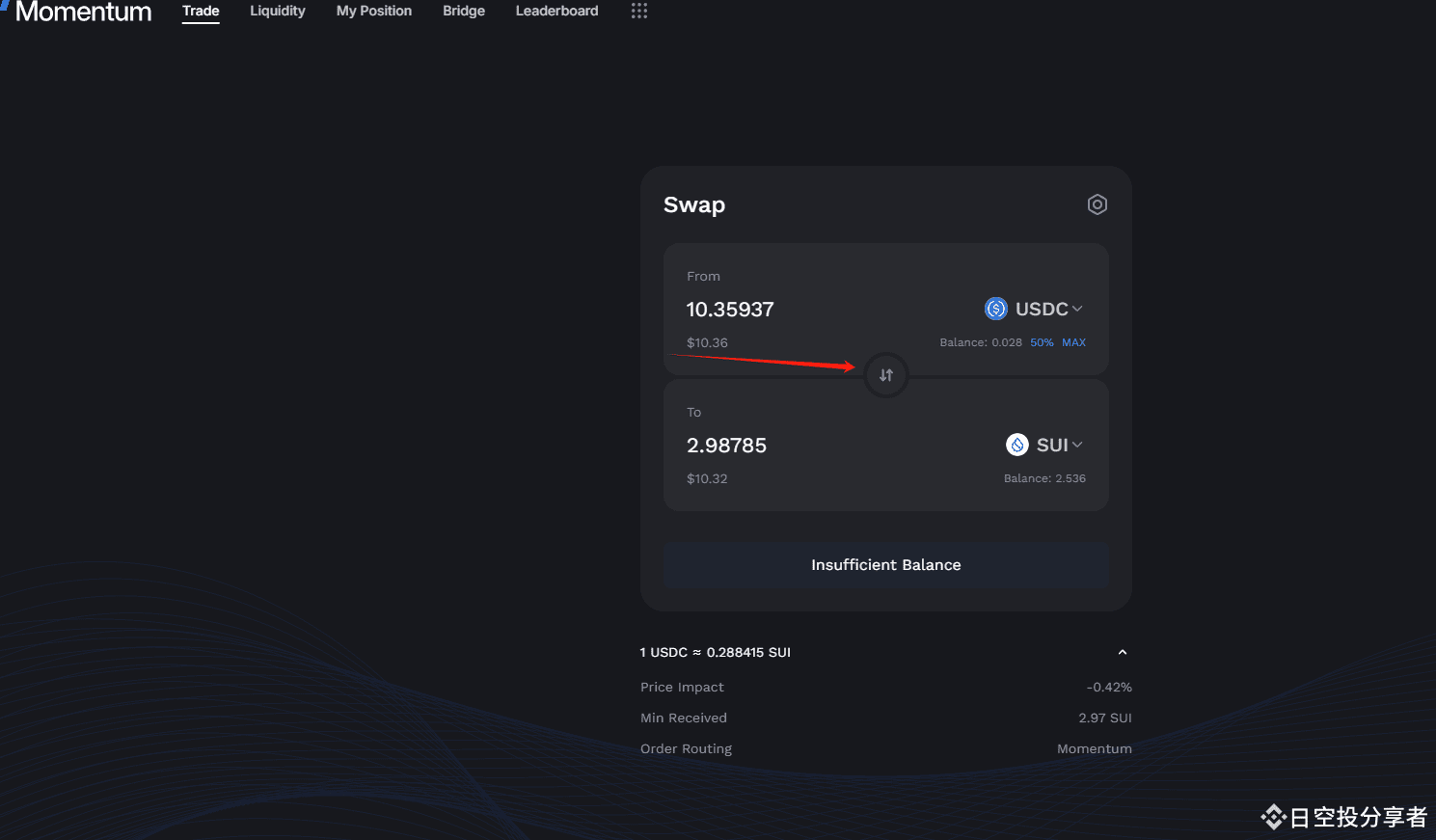Viewport: 1436px width, 840px height.
Task: Select the Order Routing label
Action: tap(686, 748)
